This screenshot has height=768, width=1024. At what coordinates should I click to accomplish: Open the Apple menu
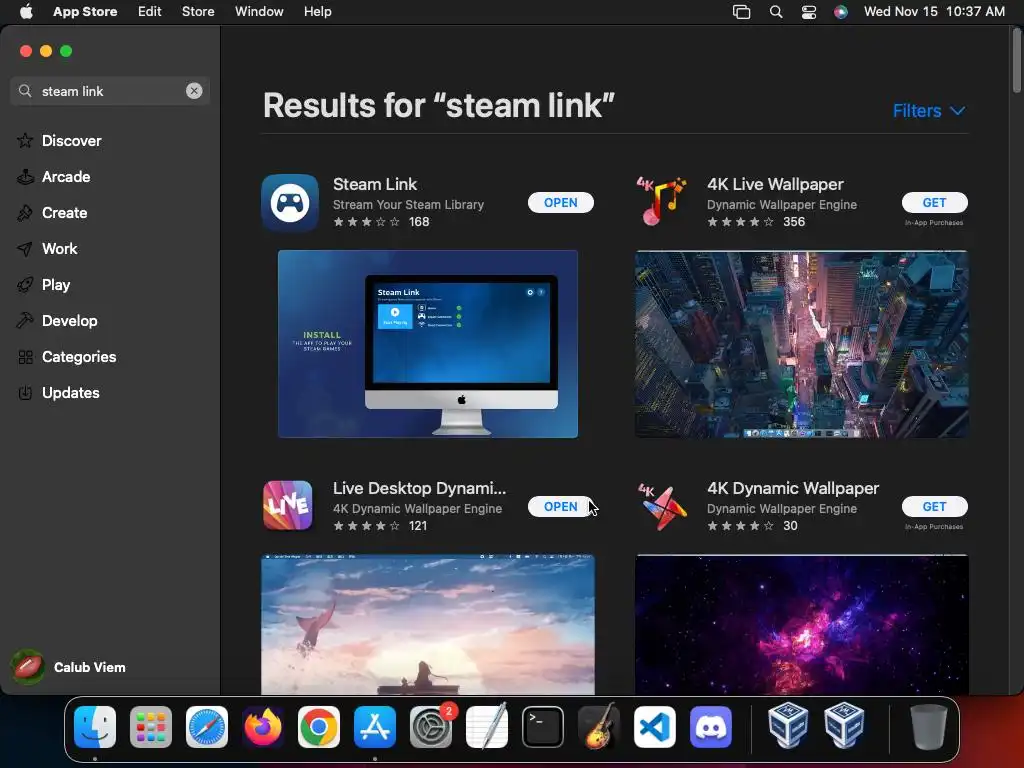[x=25, y=11]
